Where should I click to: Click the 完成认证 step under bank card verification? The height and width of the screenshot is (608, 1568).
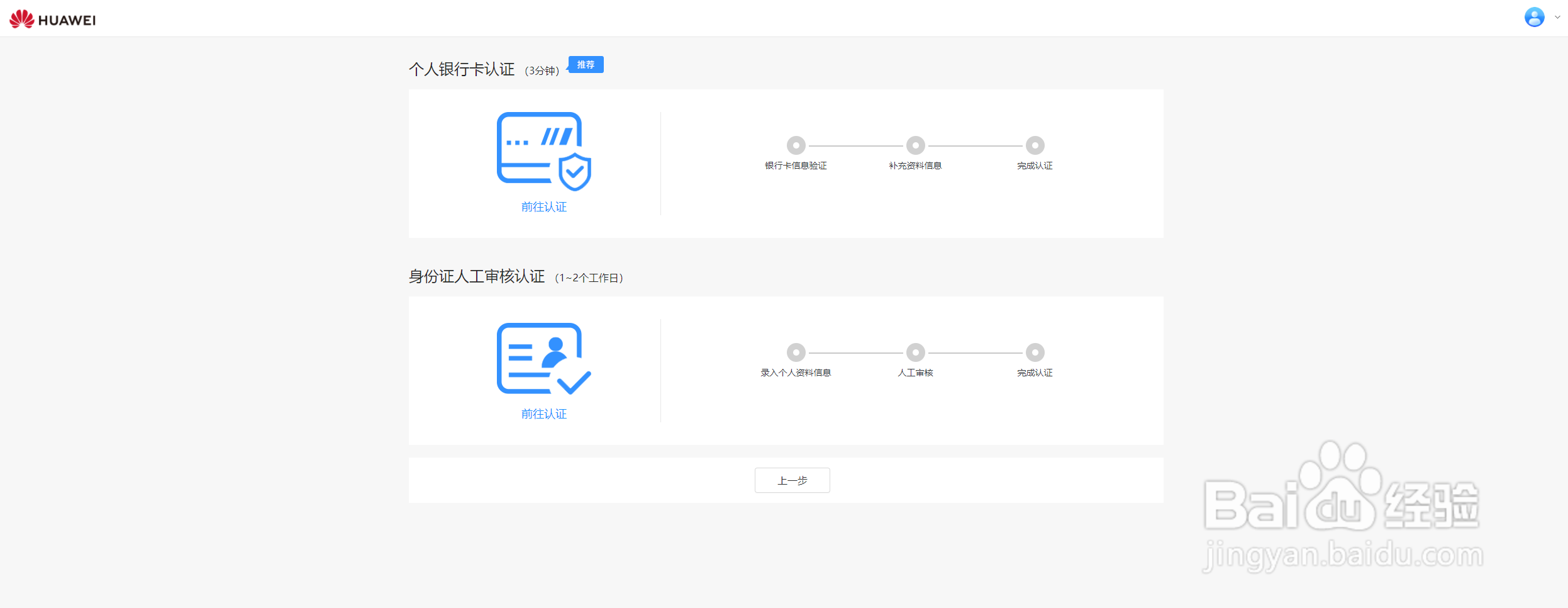[x=1035, y=145]
